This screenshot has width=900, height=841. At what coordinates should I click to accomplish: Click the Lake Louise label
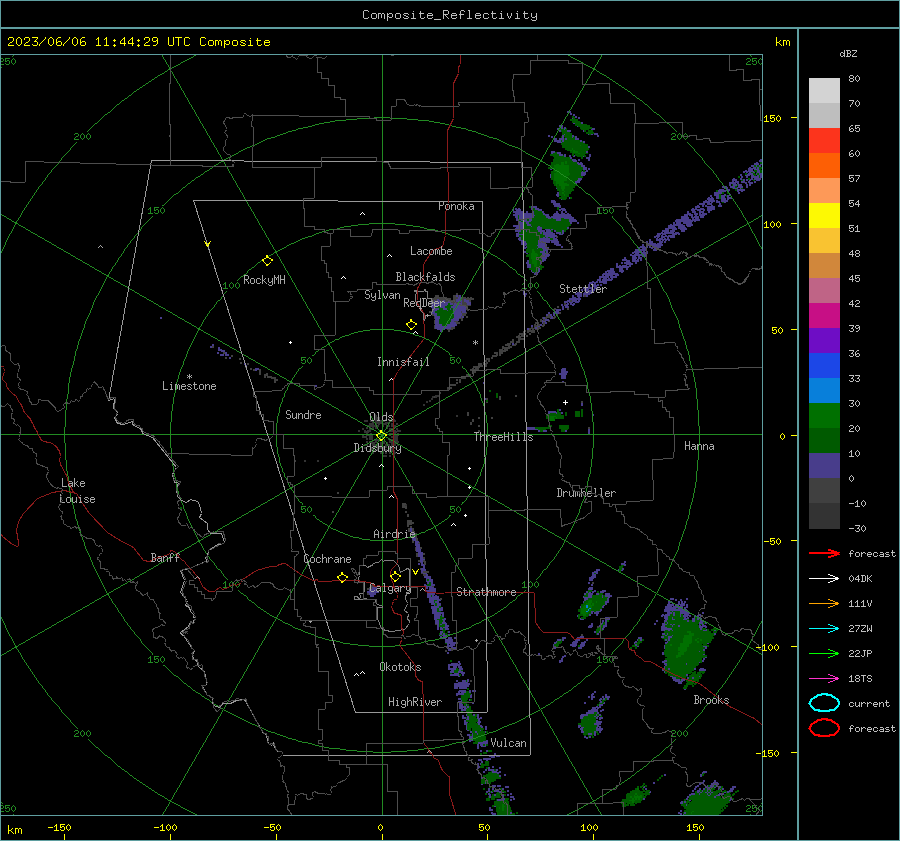77,491
